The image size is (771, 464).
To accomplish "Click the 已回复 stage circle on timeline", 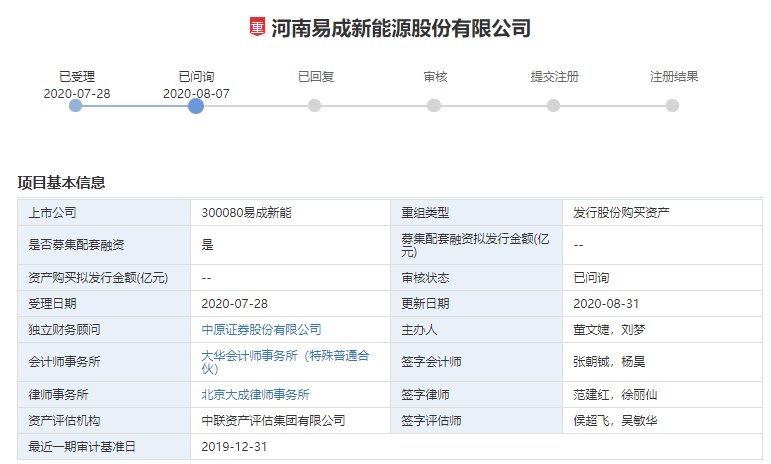I will tap(315, 105).
